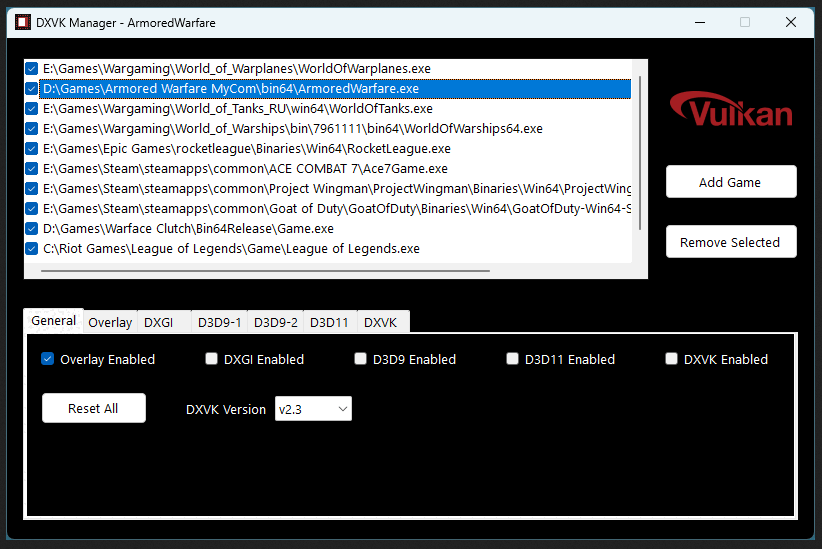Close the DXVK Manager window
The image size is (822, 549).
791,22
